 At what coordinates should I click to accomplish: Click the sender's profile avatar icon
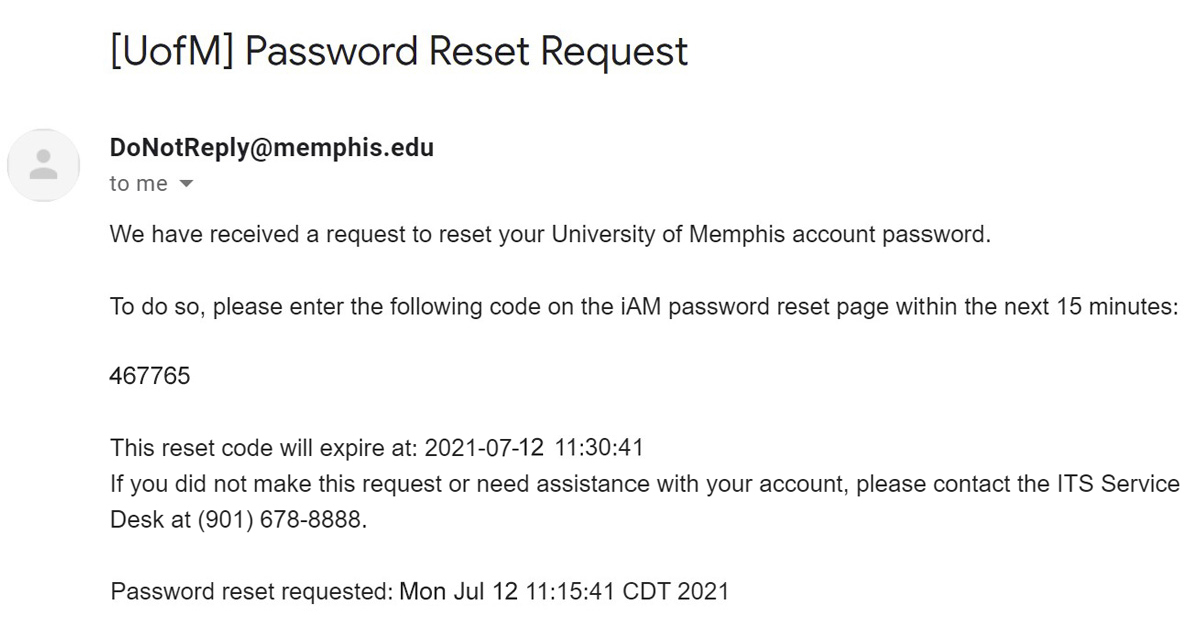(43, 165)
